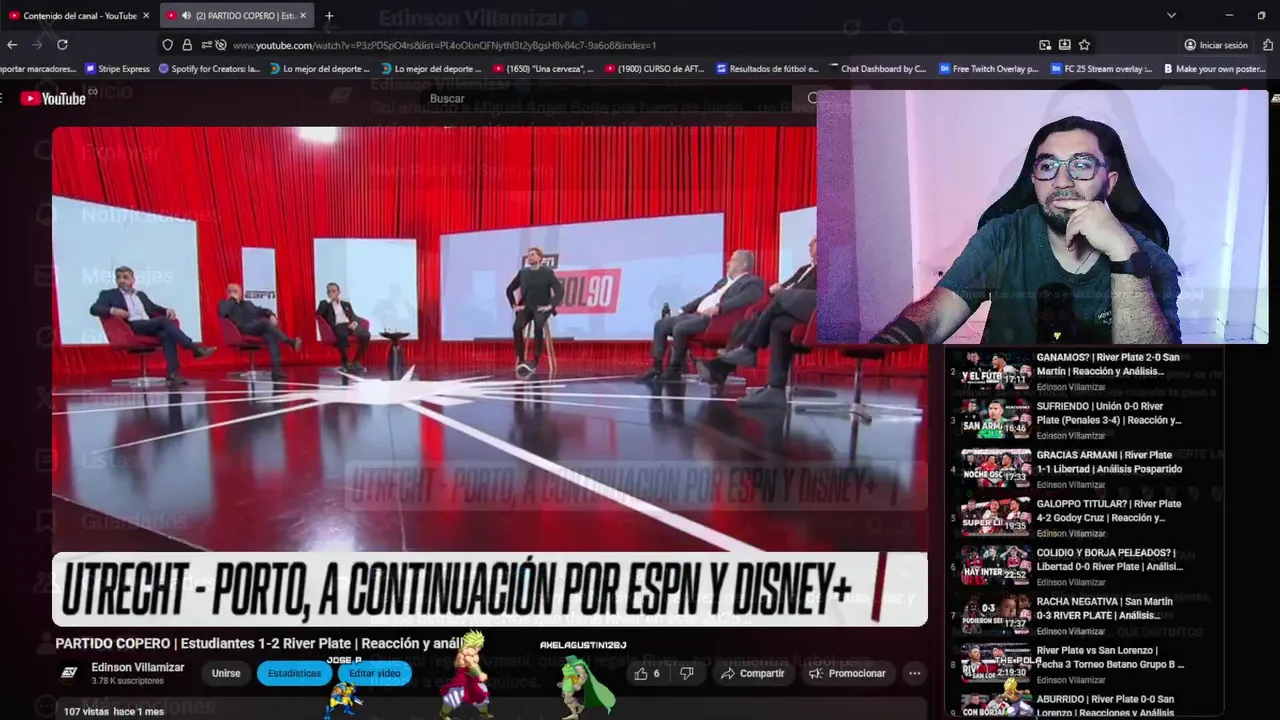The width and height of the screenshot is (1280, 720).
Task: Open the (1650) Una cerveza bookmark
Action: 543,69
